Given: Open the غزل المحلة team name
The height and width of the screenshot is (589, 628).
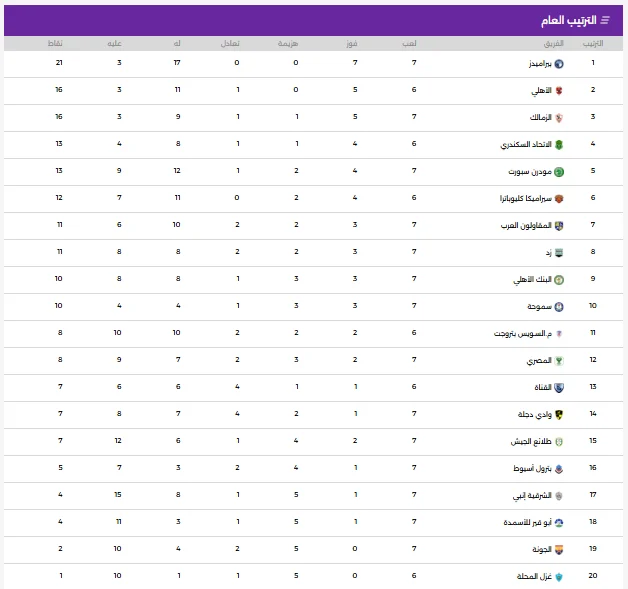Looking at the screenshot, I should tap(534, 577).
